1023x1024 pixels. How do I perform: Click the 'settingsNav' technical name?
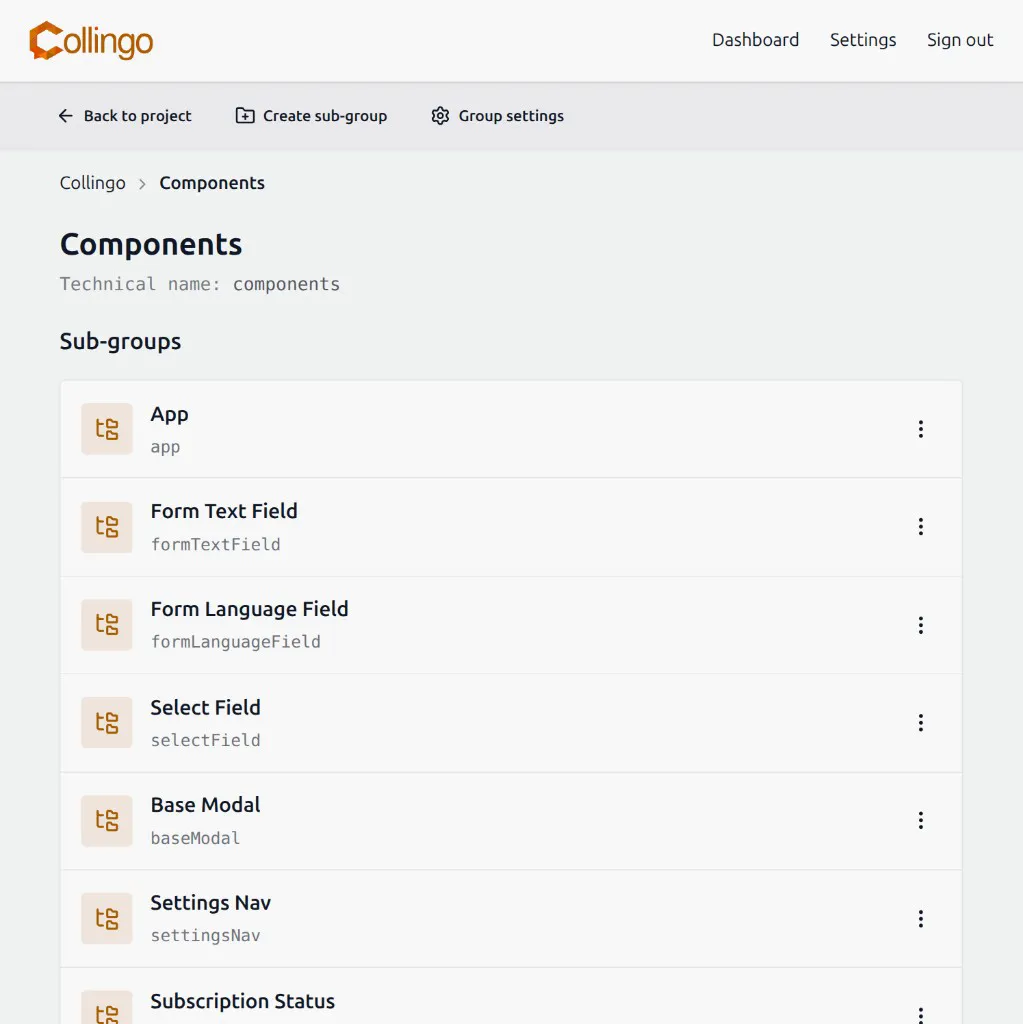pyautogui.click(x=206, y=936)
